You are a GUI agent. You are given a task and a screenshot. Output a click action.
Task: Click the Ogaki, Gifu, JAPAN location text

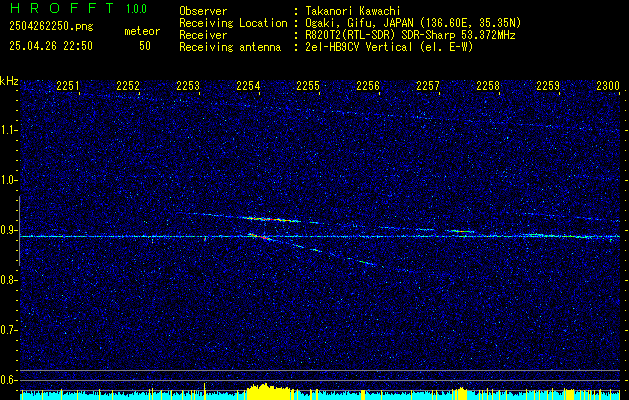pos(413,23)
